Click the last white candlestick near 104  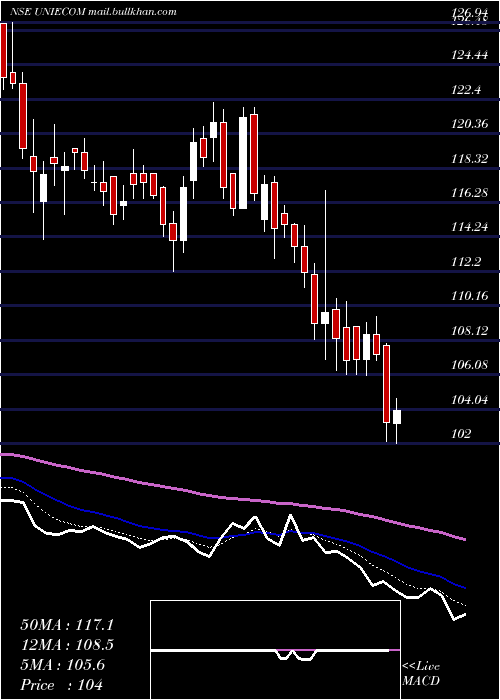tap(396, 417)
